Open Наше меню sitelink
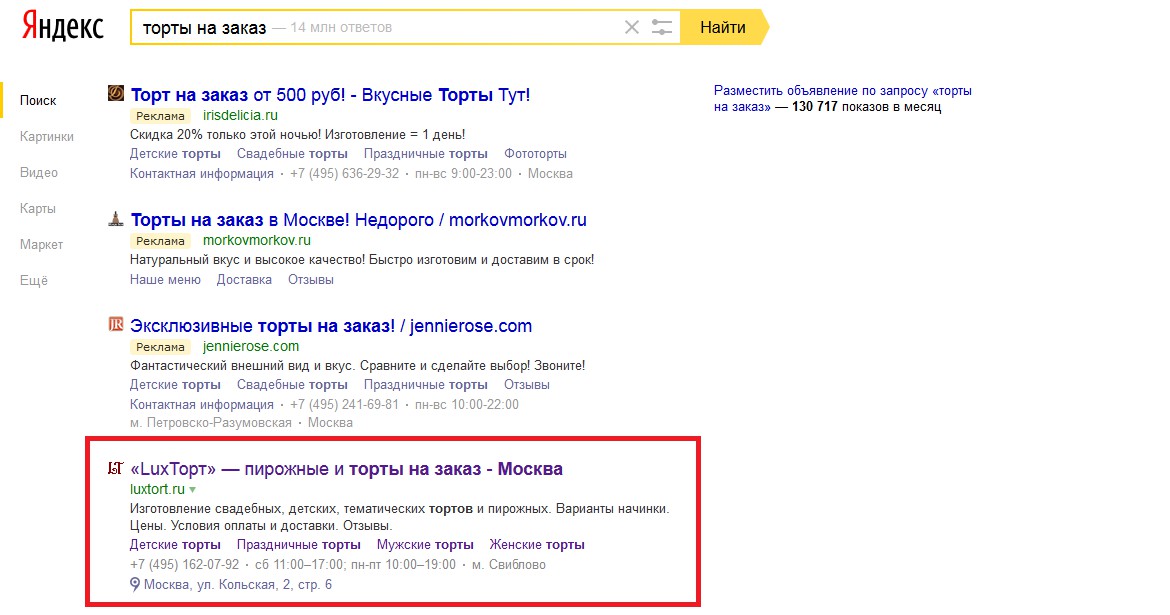 pyautogui.click(x=166, y=279)
